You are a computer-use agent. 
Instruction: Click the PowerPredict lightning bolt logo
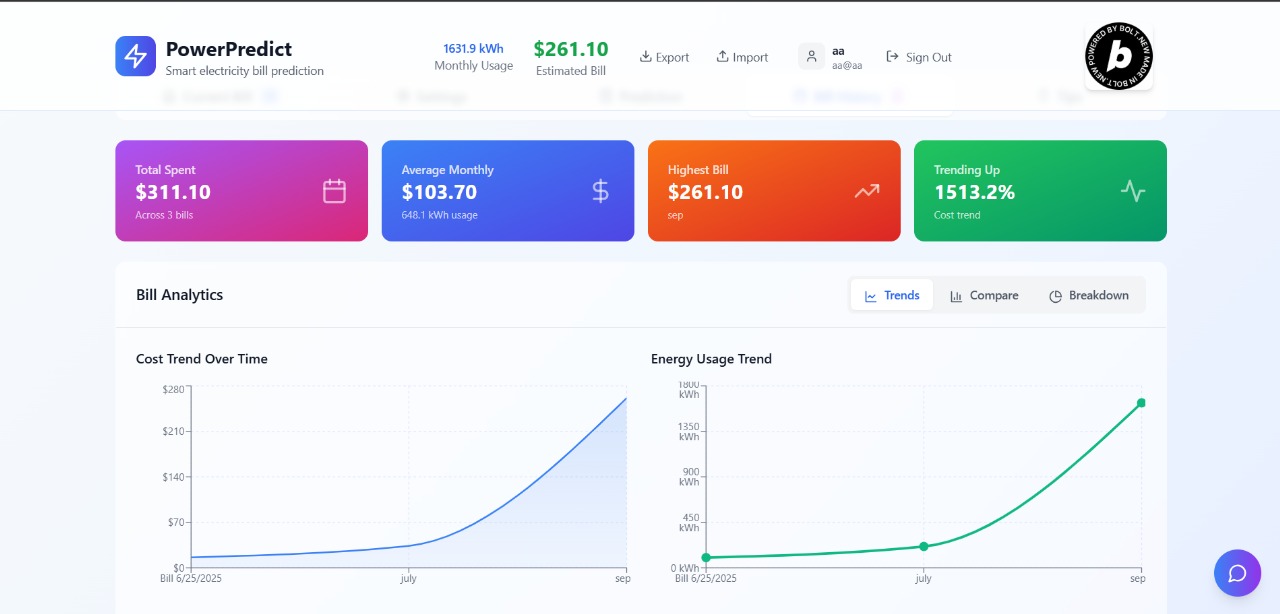(x=135, y=56)
